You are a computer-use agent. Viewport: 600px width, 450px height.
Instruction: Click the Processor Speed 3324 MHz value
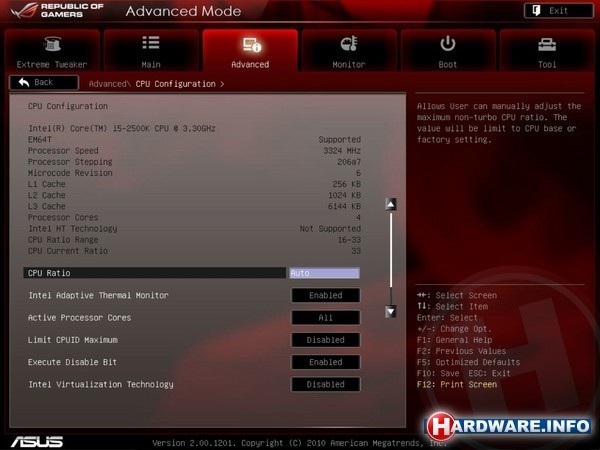pyautogui.click(x=342, y=151)
